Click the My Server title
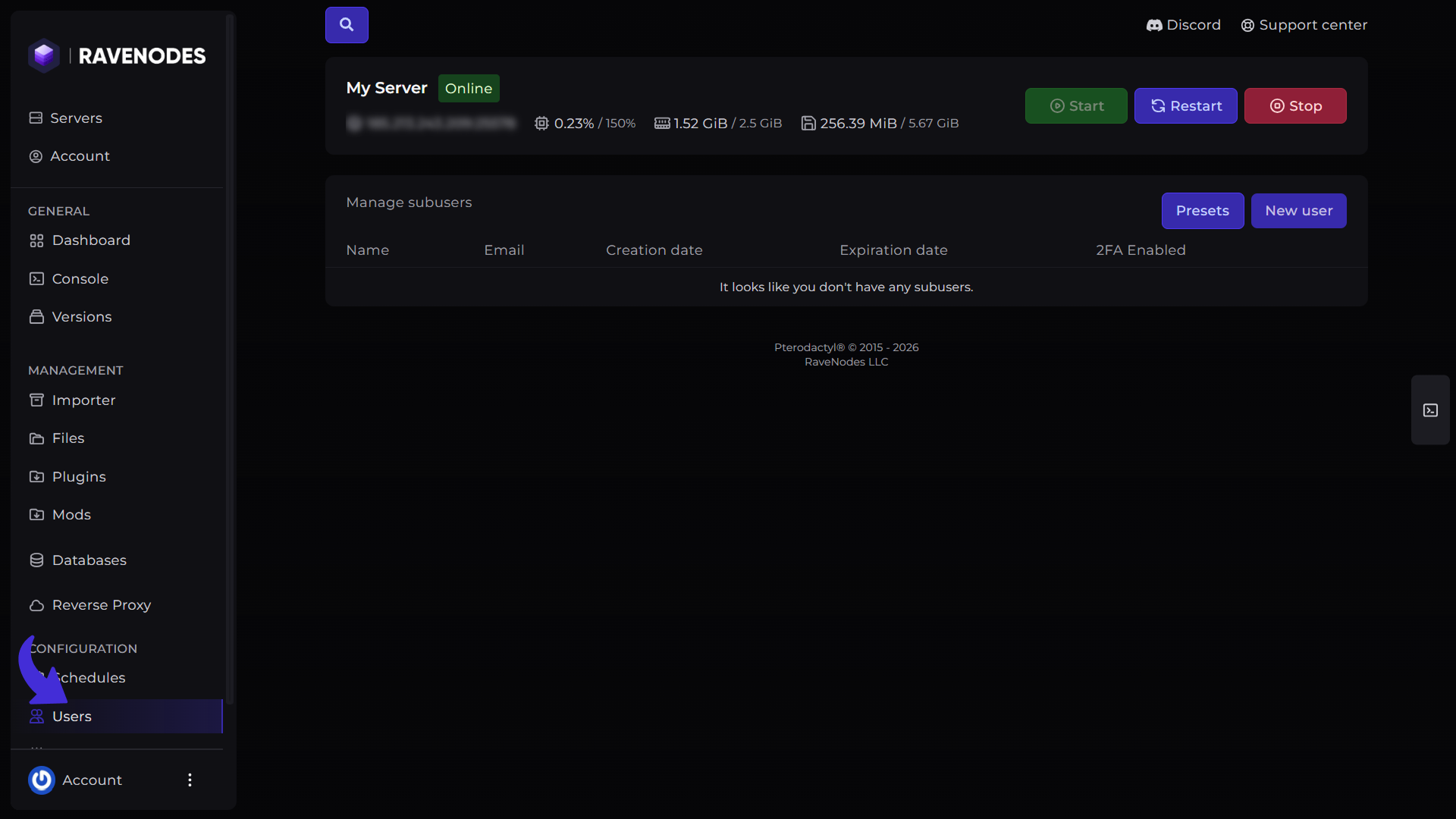The height and width of the screenshot is (819, 1456). [387, 88]
